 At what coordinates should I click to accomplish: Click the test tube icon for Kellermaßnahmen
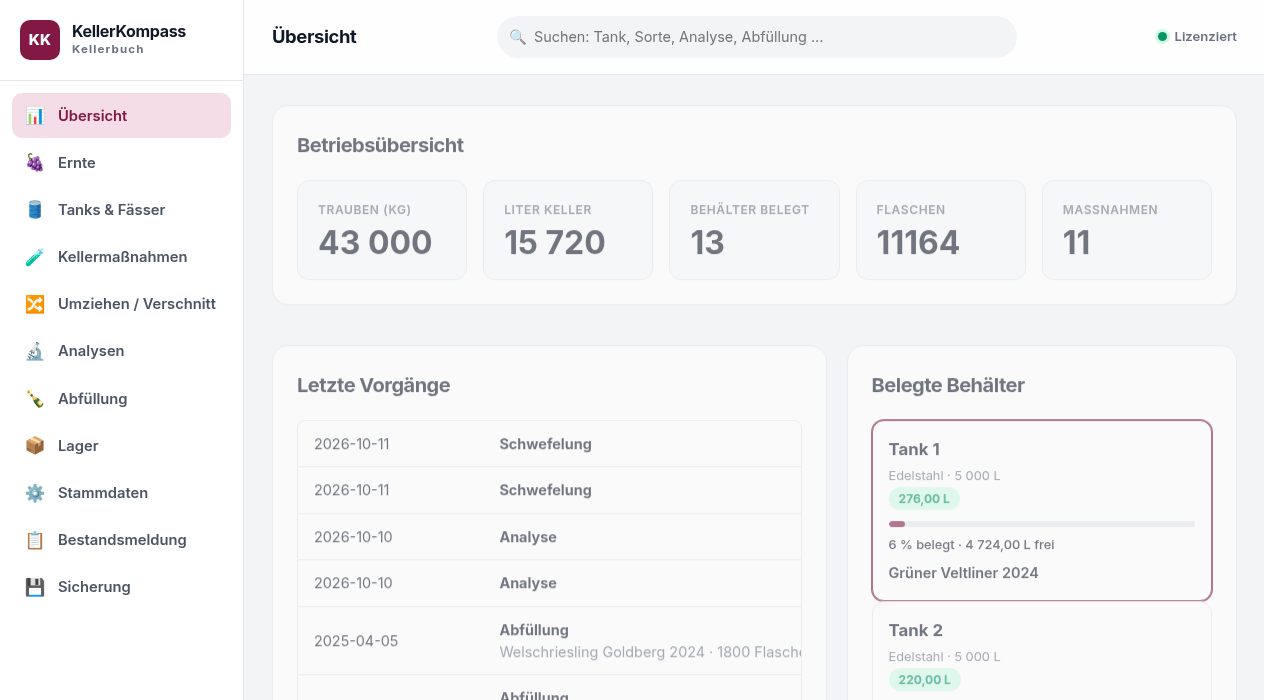pyautogui.click(x=35, y=257)
